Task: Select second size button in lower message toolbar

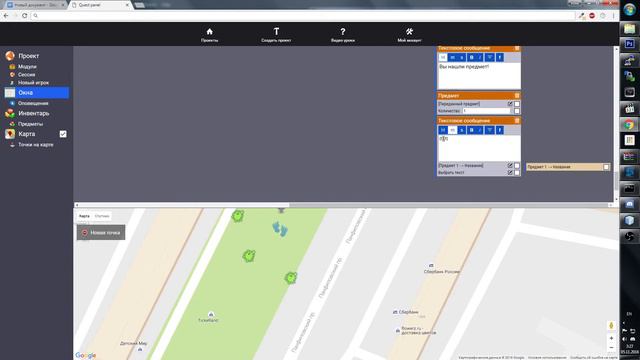Action: point(452,130)
